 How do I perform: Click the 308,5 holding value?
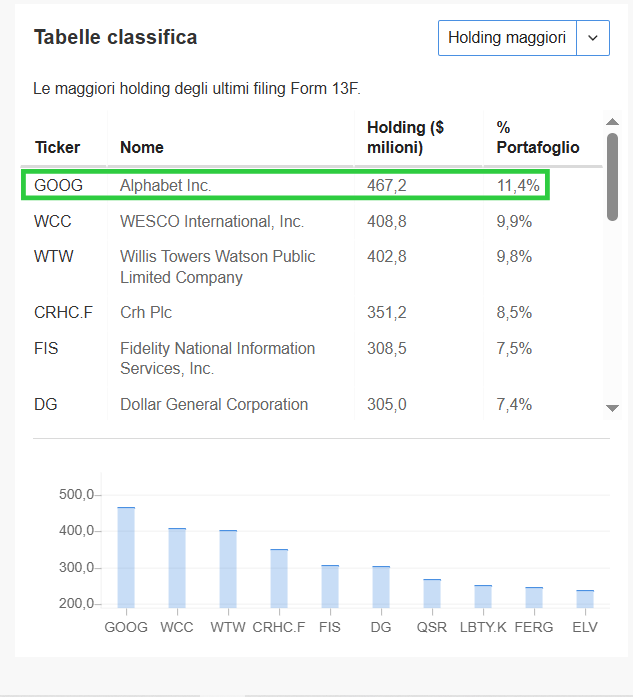click(387, 348)
